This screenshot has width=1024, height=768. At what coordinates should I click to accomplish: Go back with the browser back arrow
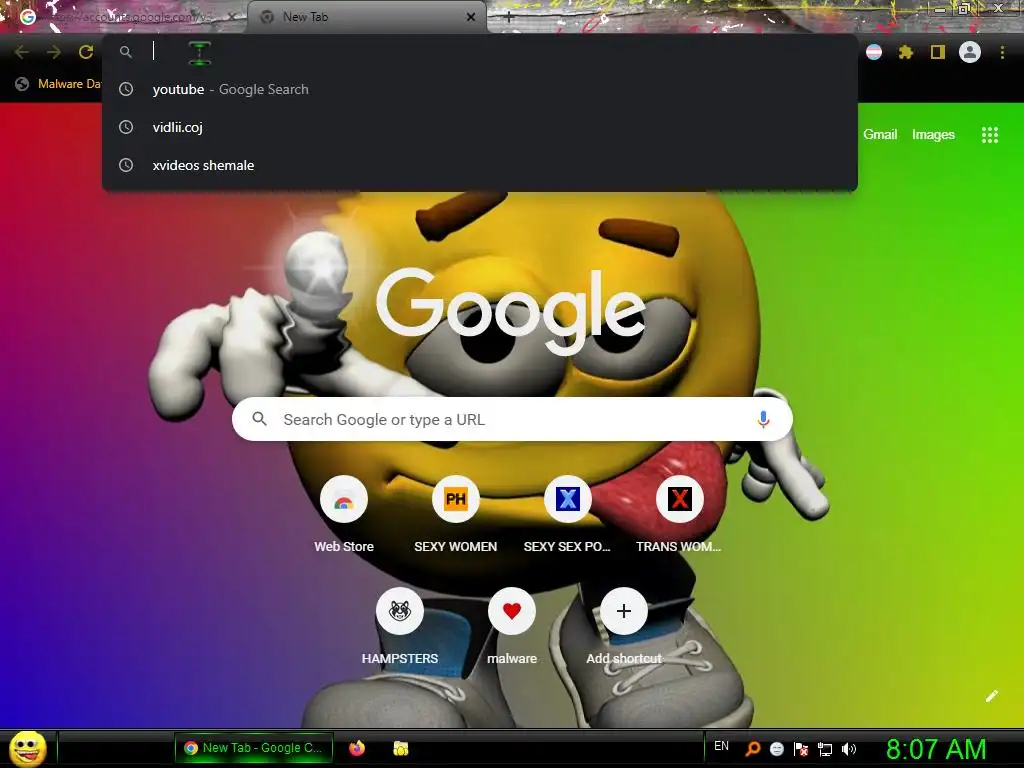[x=22, y=52]
